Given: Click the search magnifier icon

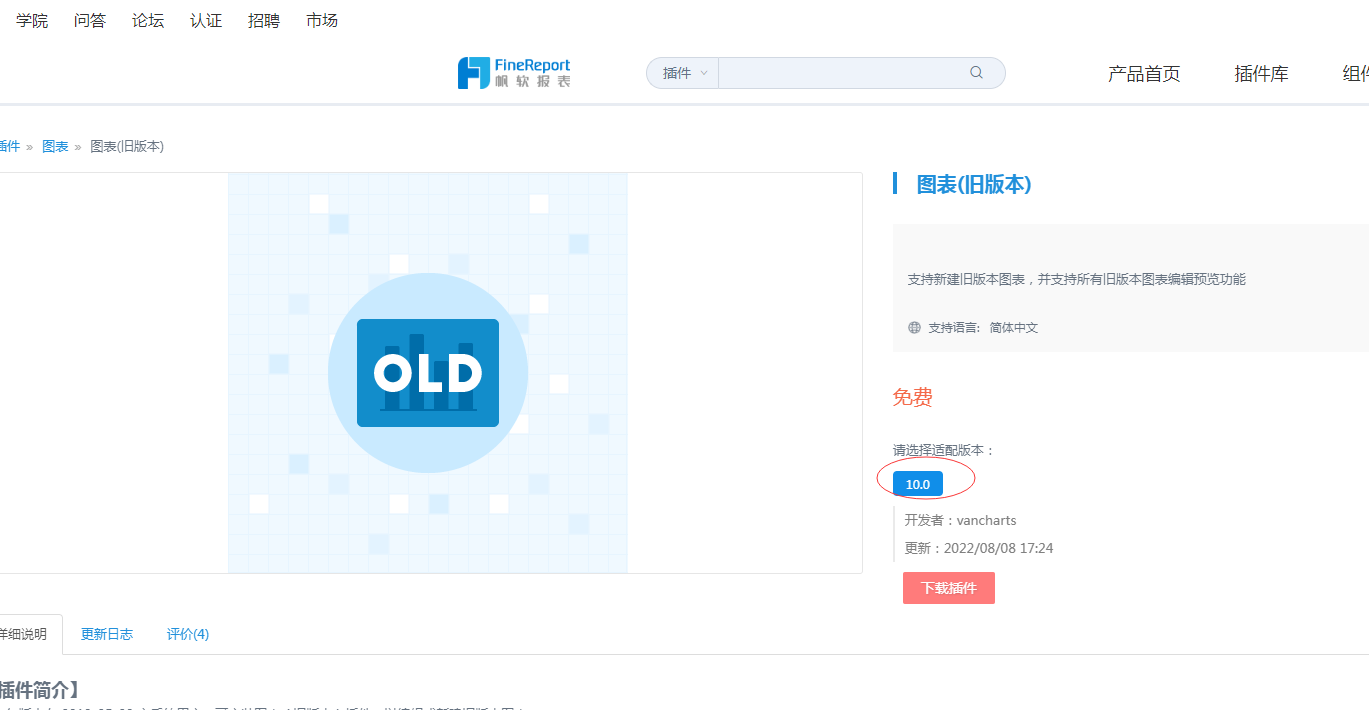Looking at the screenshot, I should 977,73.
